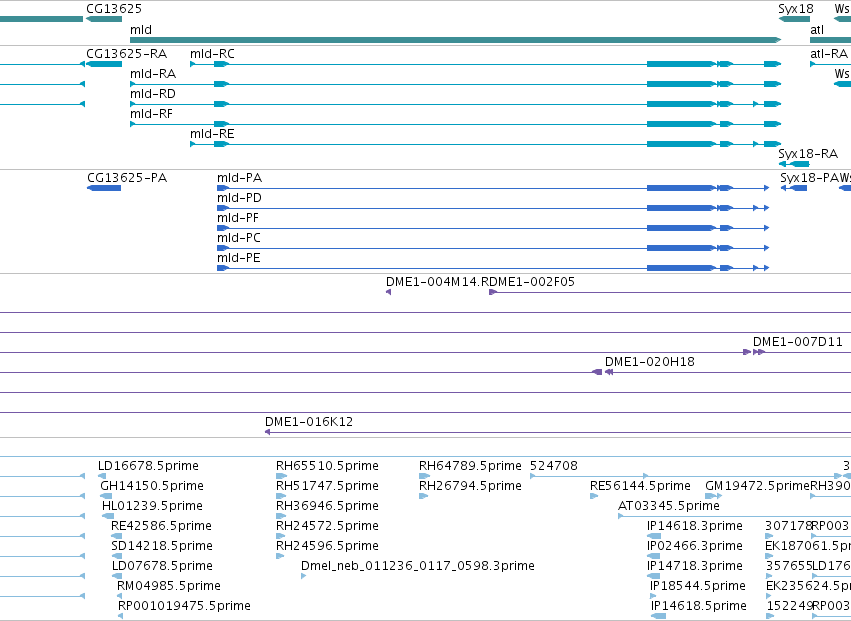Click the LD16678.5prime EST label

pyautogui.click(x=148, y=466)
